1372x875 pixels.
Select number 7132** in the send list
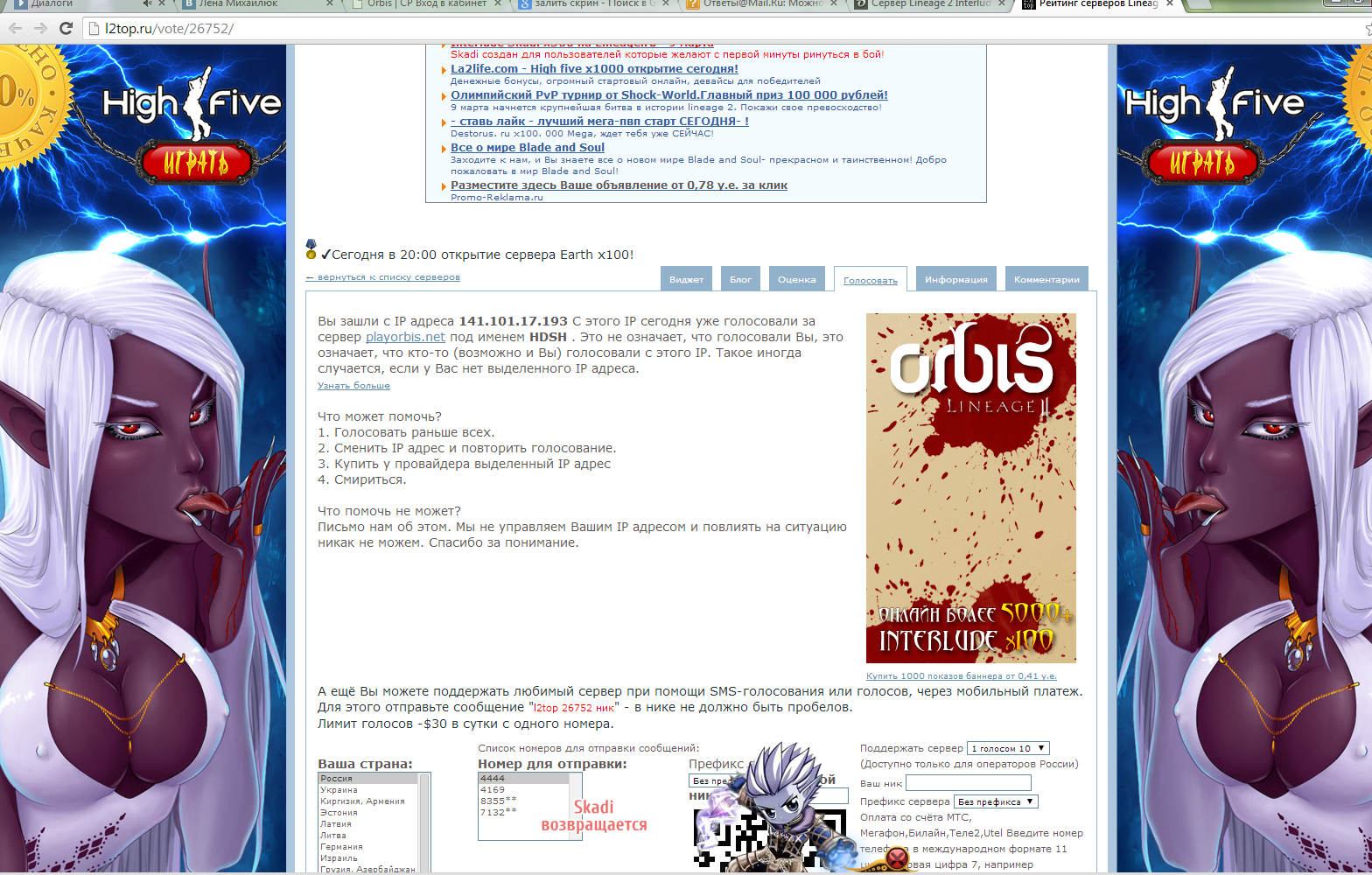523,812
